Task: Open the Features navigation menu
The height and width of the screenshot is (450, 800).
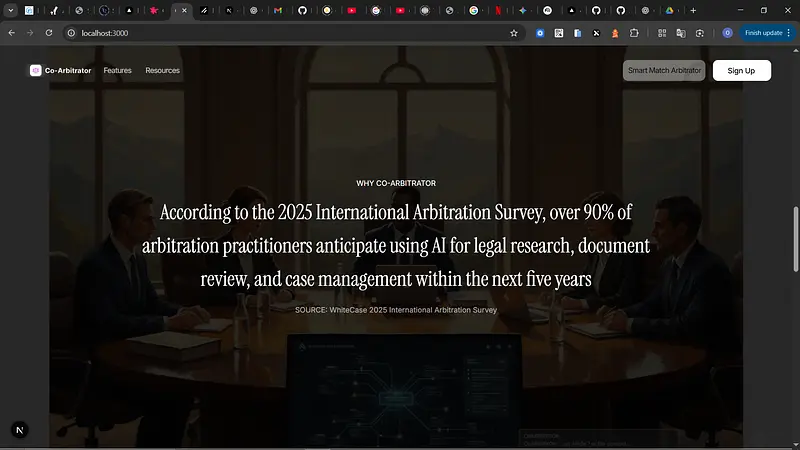Action: pyautogui.click(x=117, y=71)
